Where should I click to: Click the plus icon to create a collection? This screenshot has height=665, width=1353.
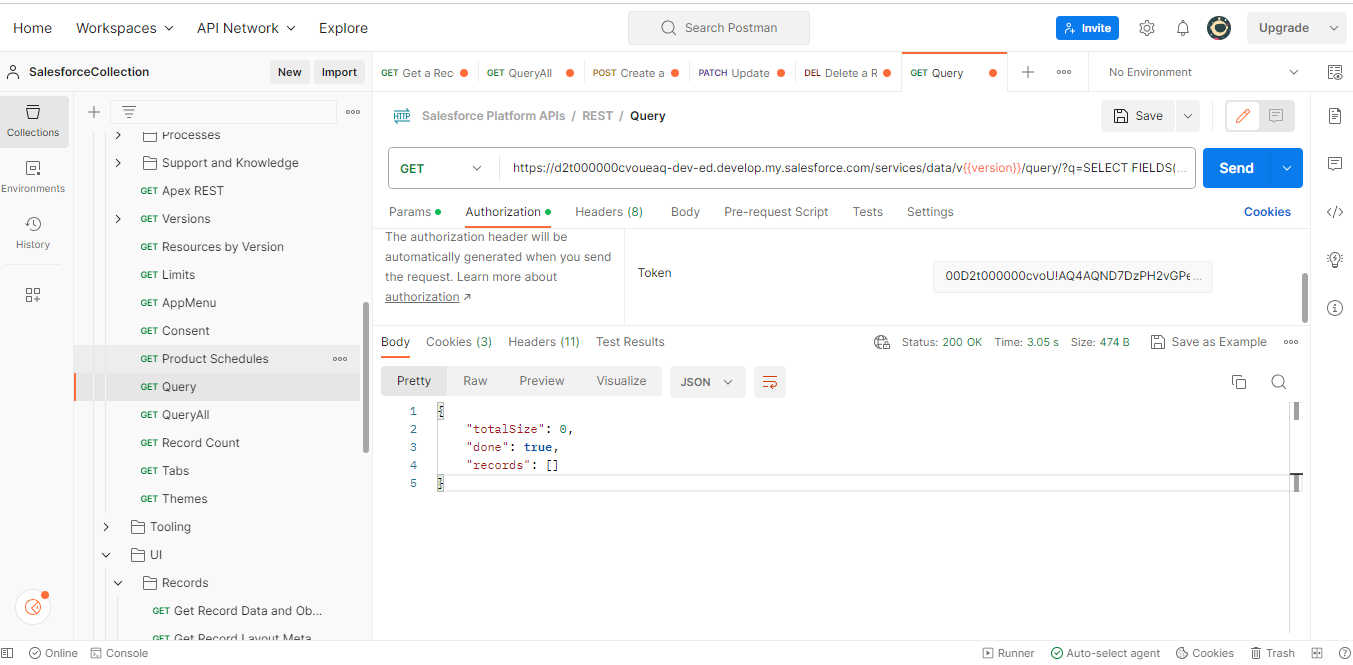(x=94, y=112)
